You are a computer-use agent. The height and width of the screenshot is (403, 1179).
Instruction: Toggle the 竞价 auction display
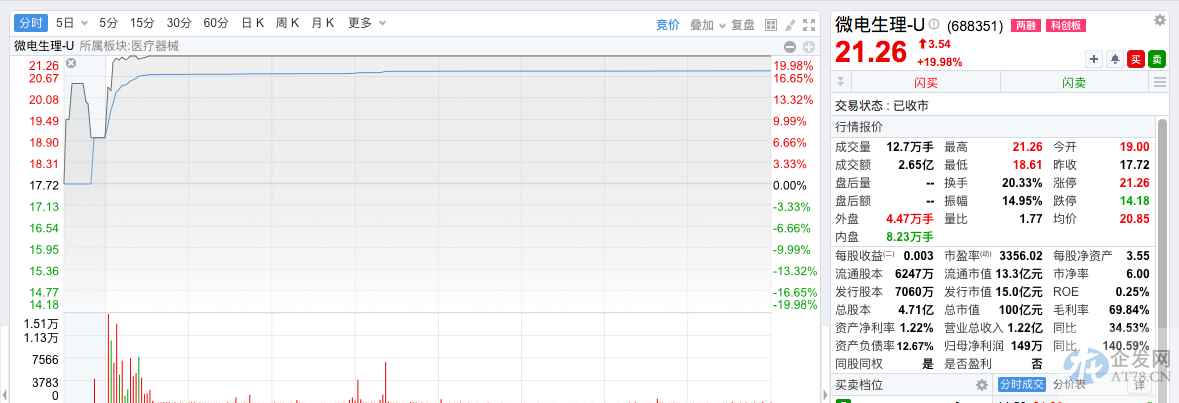pos(667,23)
